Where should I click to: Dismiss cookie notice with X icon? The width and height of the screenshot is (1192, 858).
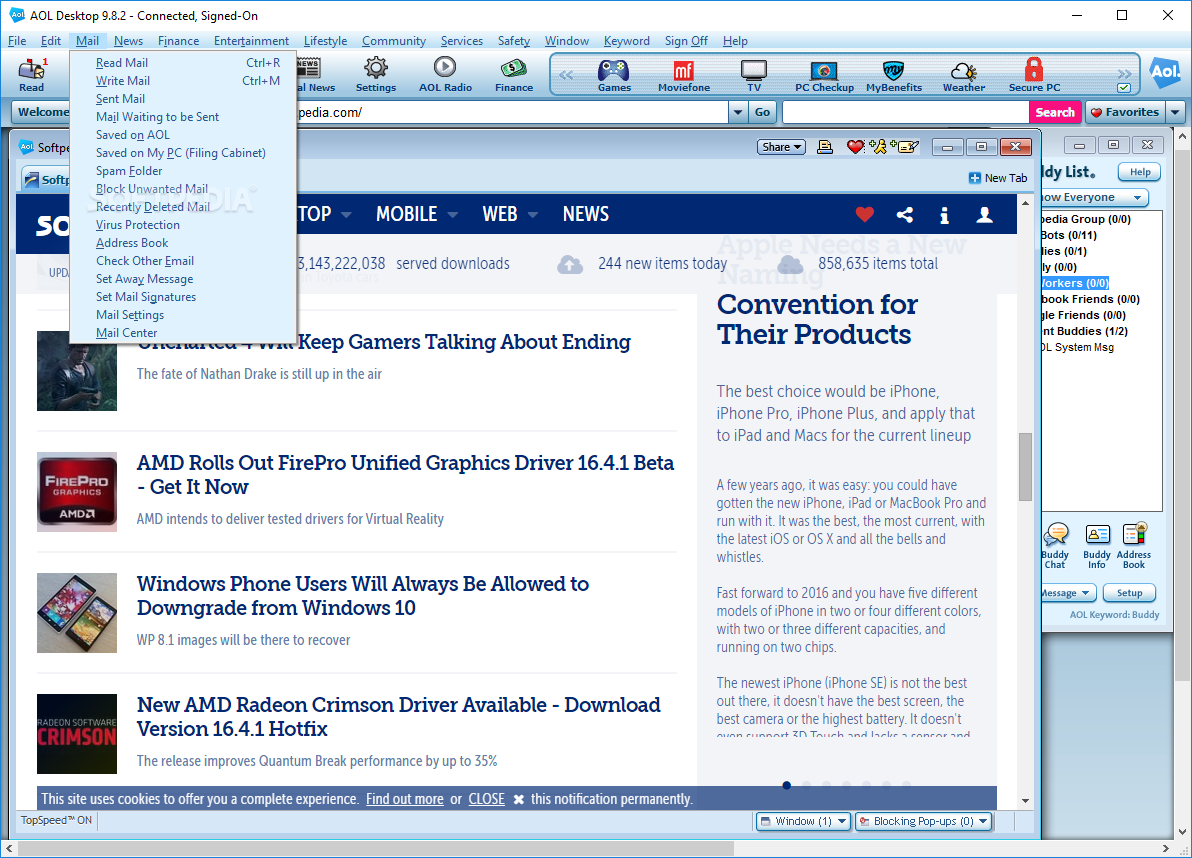click(x=518, y=799)
